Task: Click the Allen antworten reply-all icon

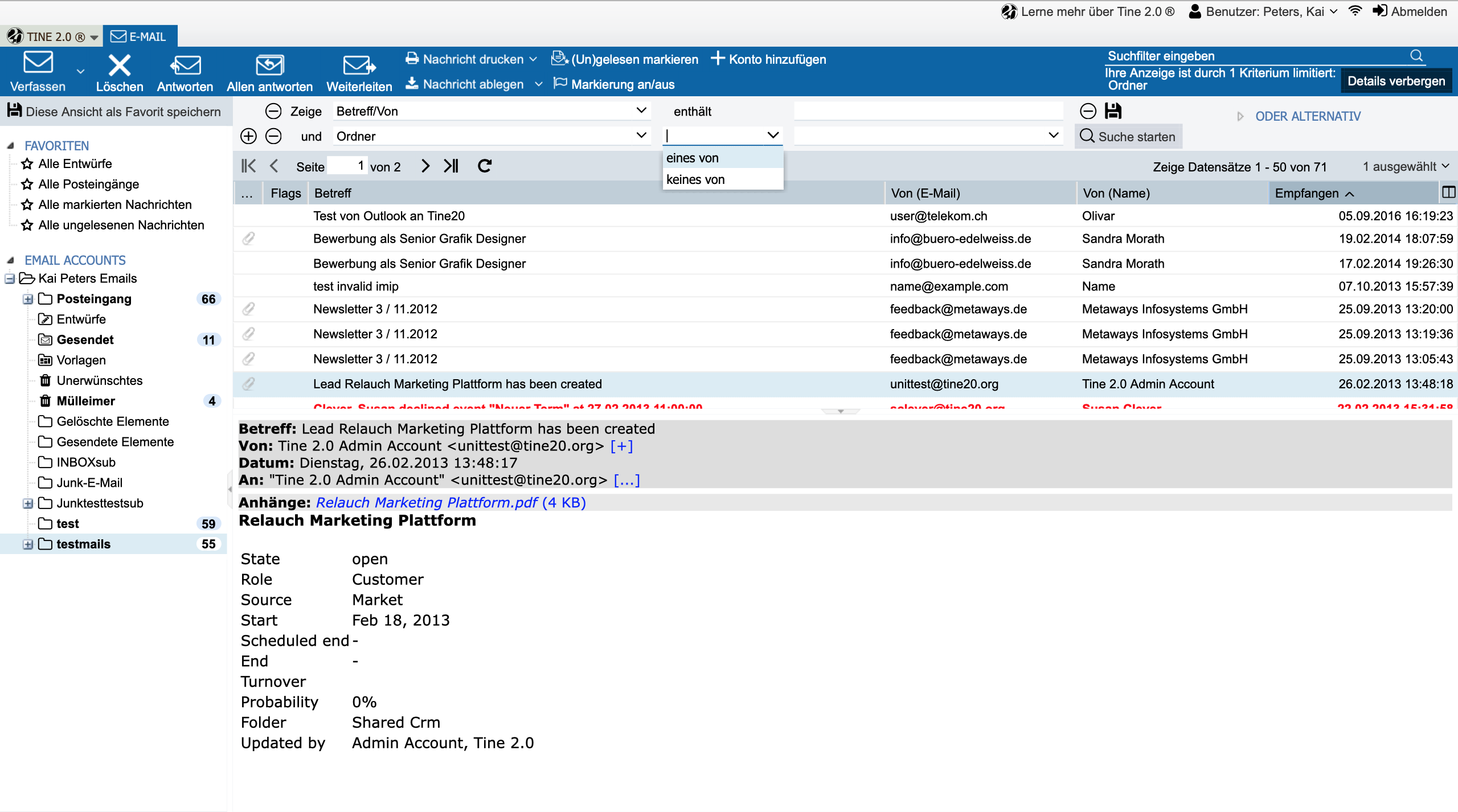Action: point(269,65)
